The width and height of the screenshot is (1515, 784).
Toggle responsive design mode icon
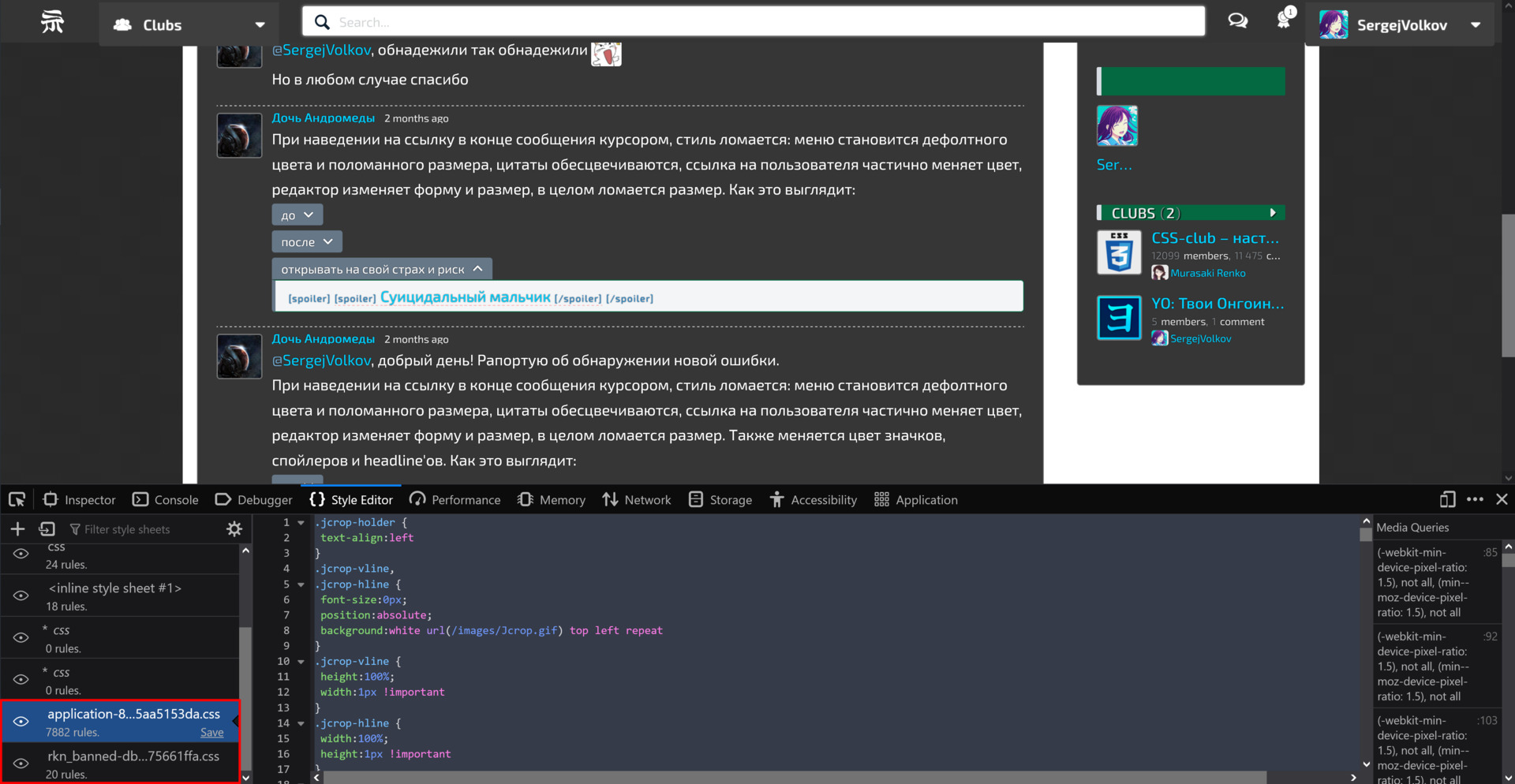point(1447,499)
